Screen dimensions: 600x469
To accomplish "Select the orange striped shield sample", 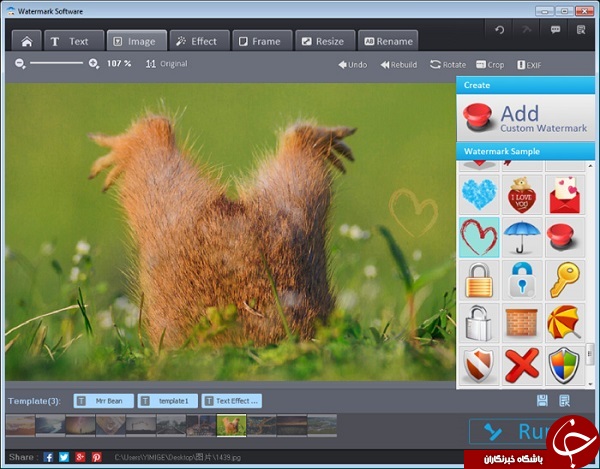I will 479,366.
